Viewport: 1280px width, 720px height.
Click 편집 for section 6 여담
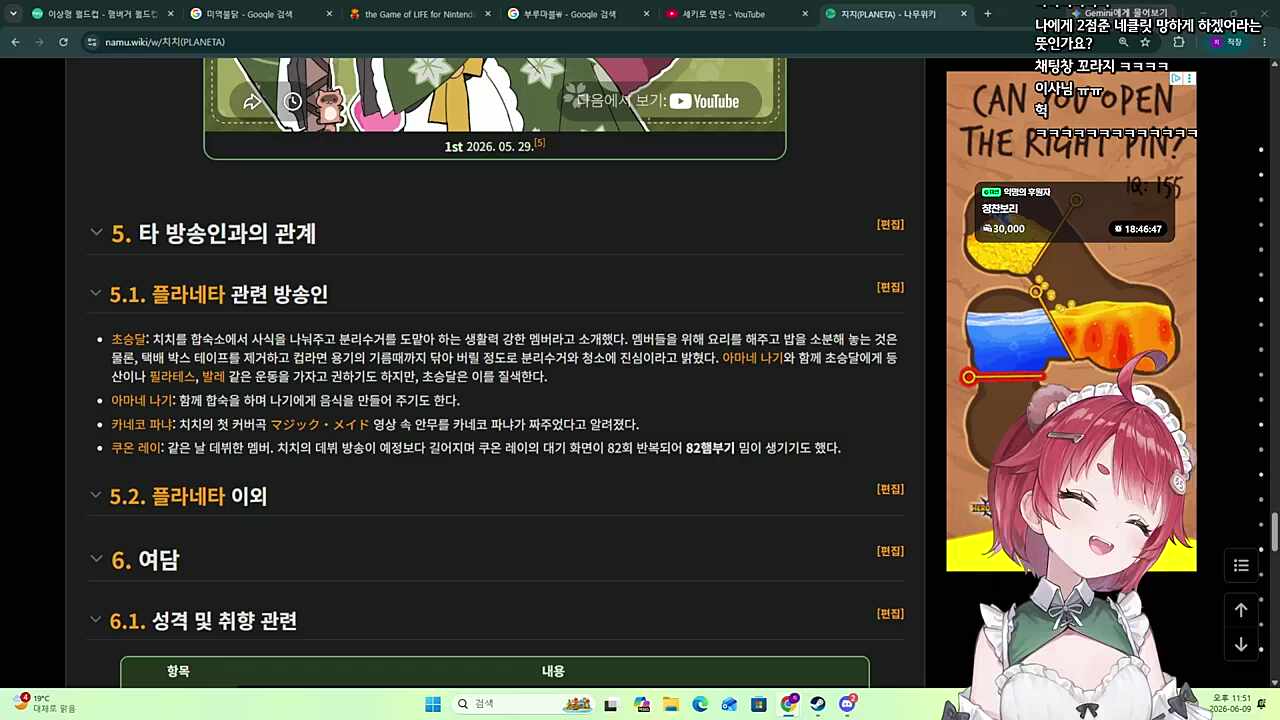pyautogui.click(x=890, y=551)
